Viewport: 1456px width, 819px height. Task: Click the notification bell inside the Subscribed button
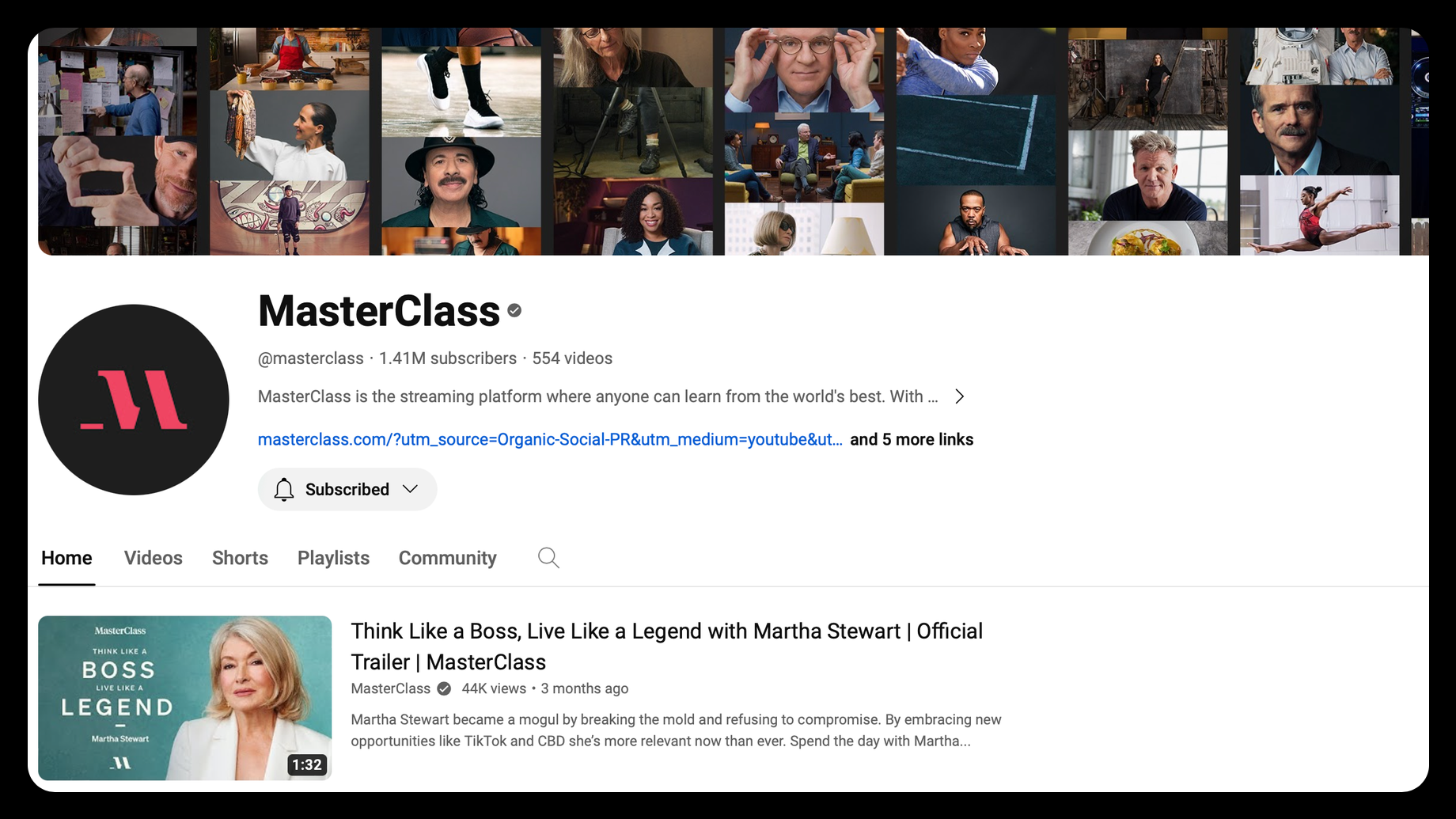tap(284, 489)
